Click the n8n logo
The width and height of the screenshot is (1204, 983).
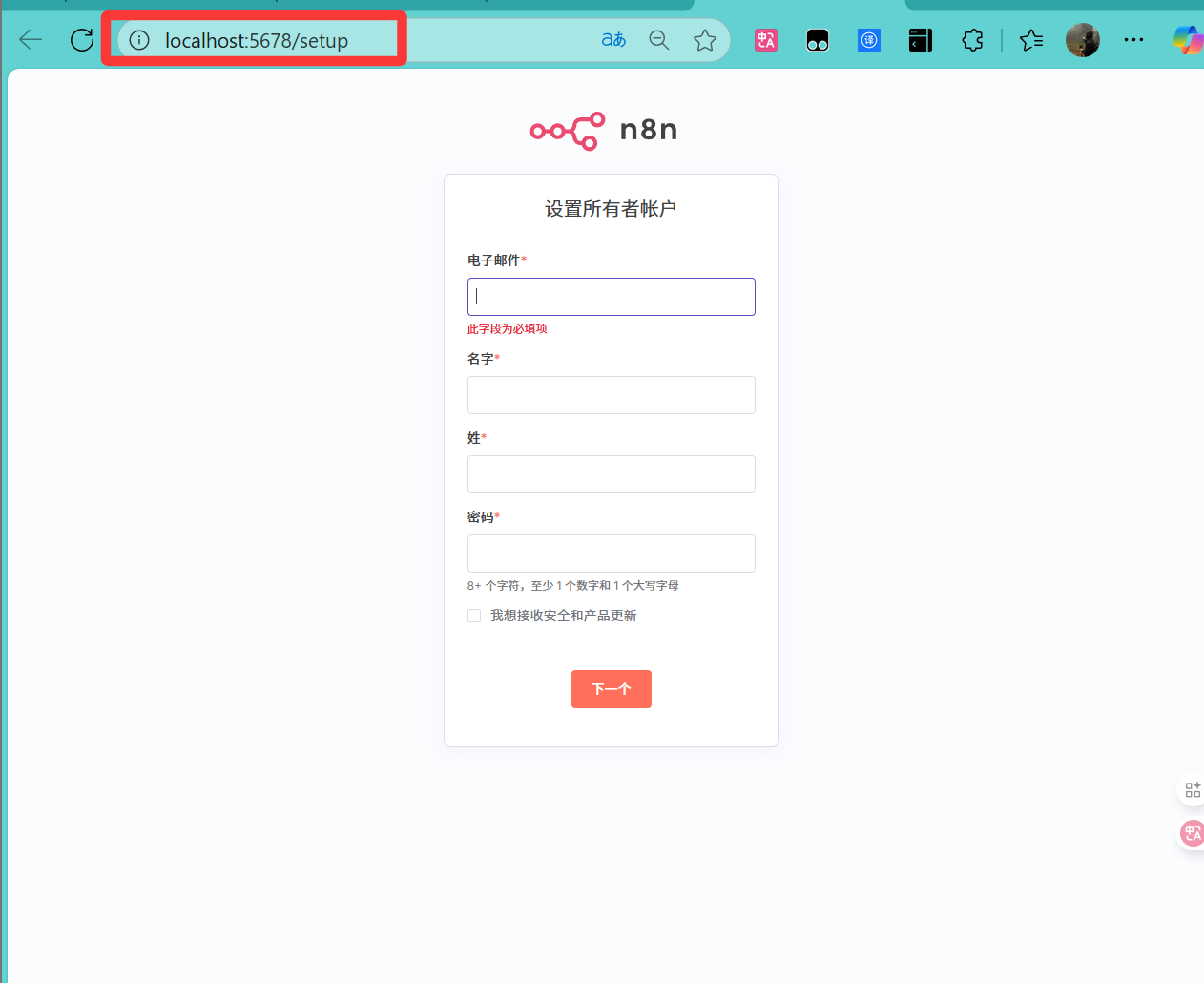point(604,131)
